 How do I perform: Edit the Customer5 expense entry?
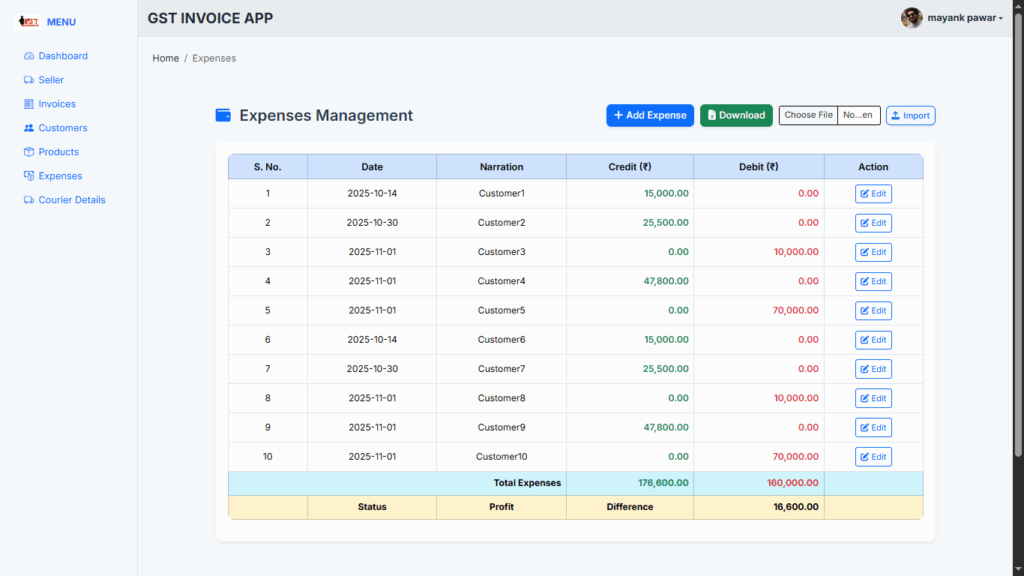(873, 311)
